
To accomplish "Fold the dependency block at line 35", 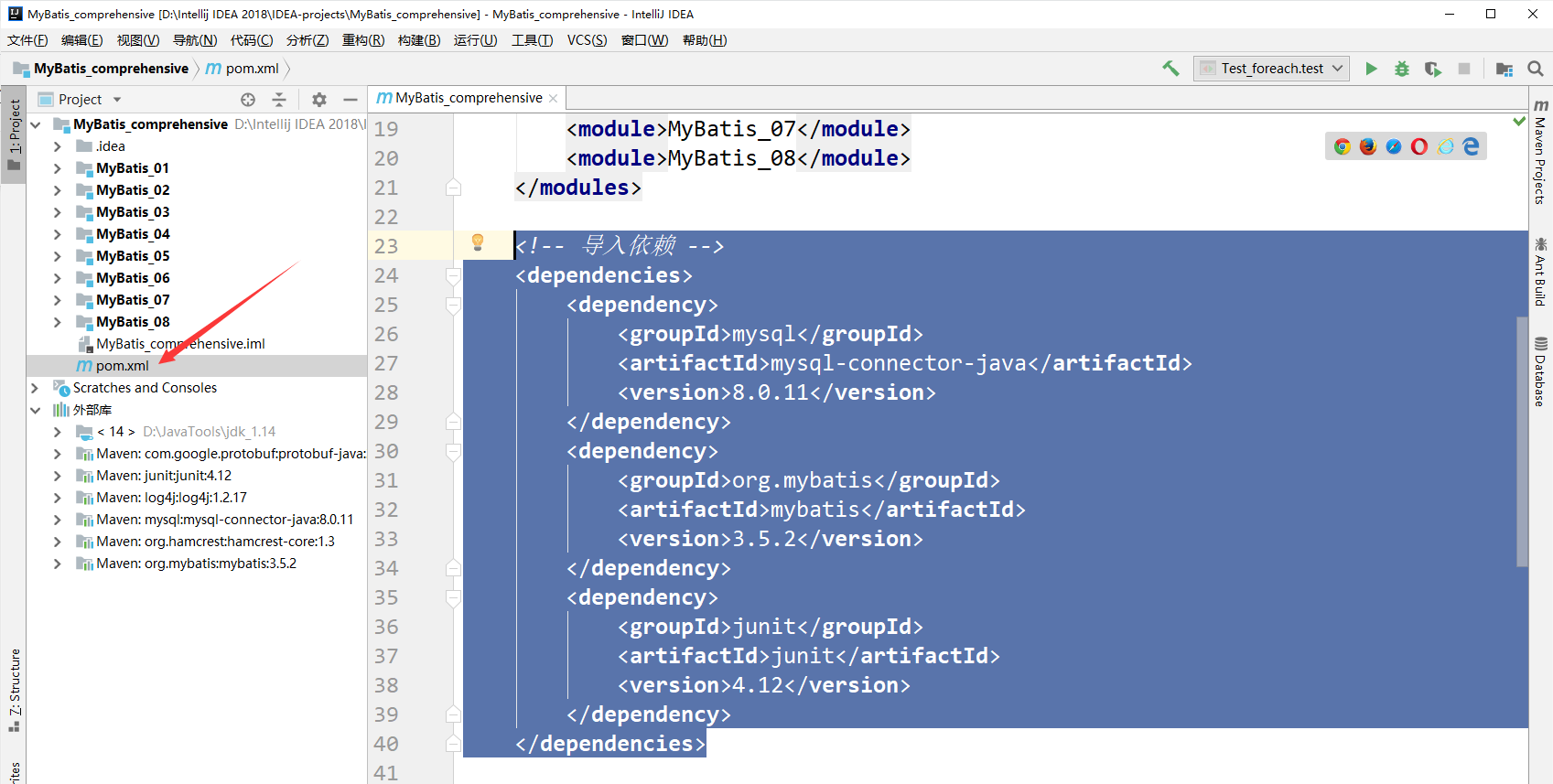I will [x=453, y=597].
